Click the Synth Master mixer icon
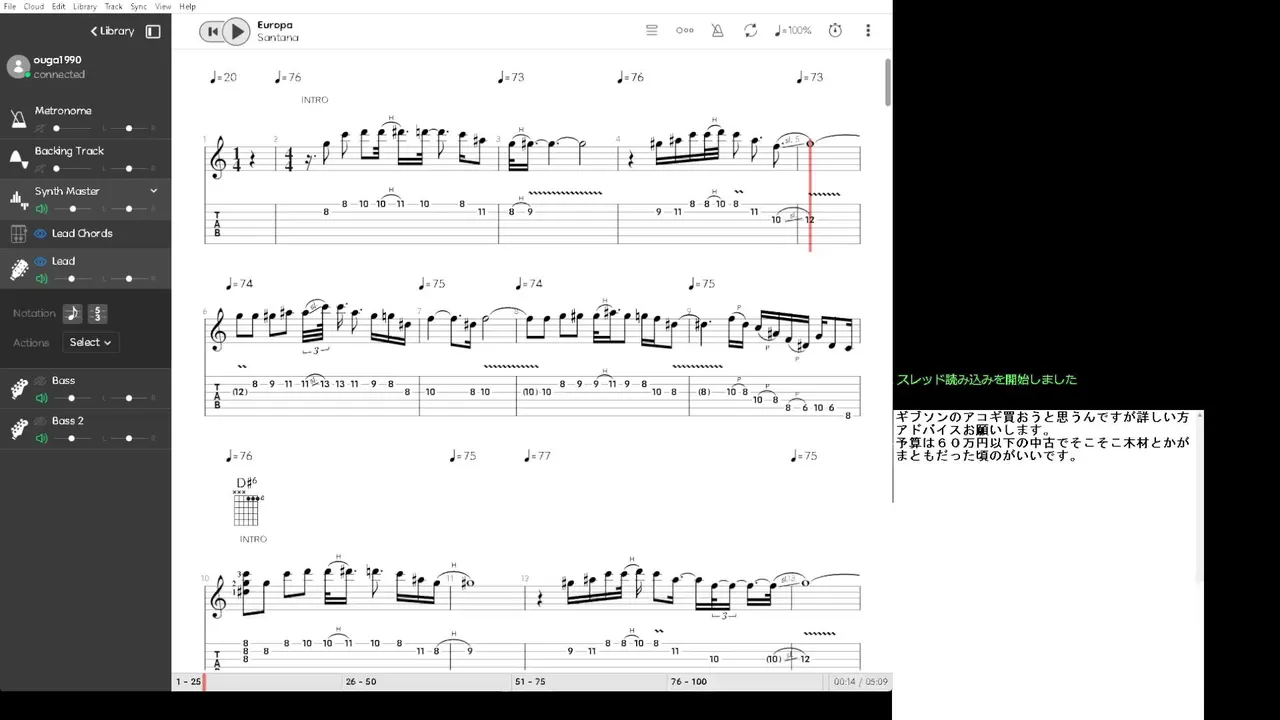This screenshot has height=720, width=1280. (x=18, y=199)
